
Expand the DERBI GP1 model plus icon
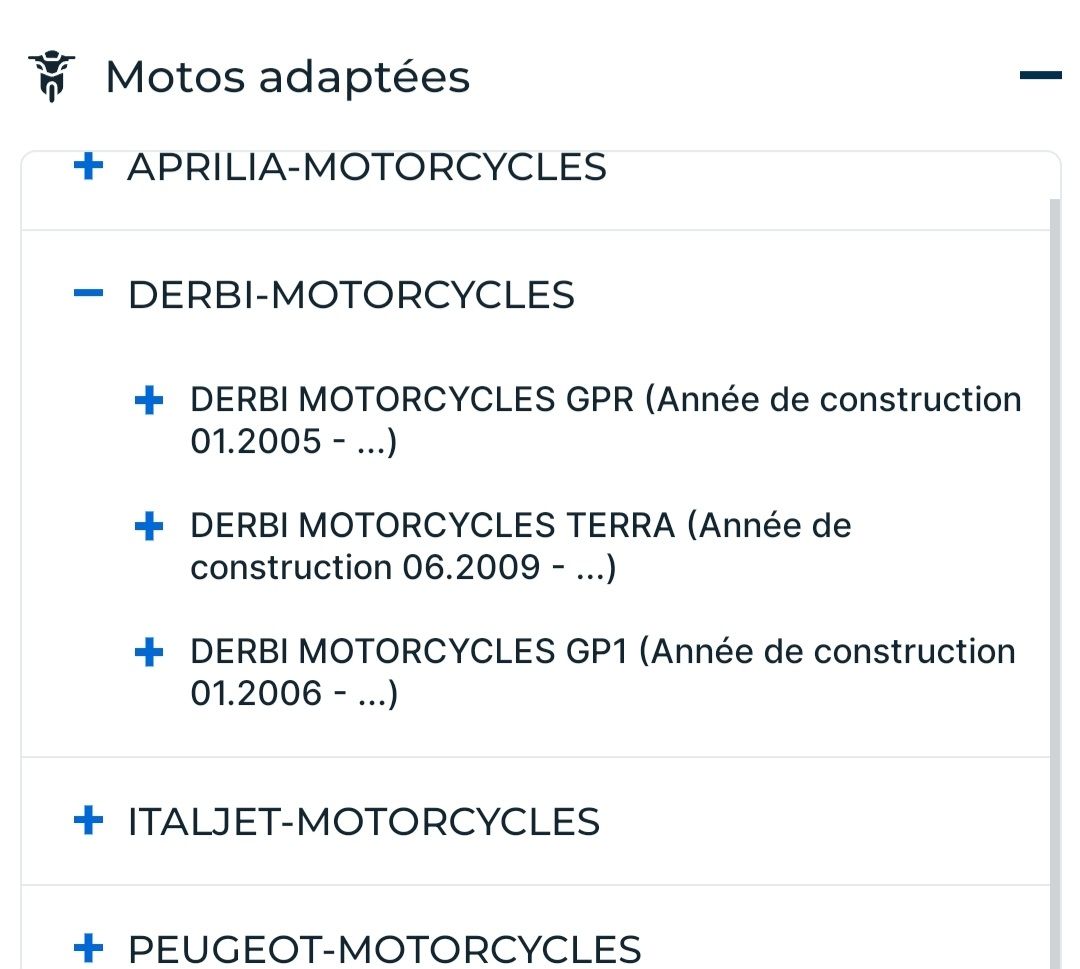[x=148, y=653]
